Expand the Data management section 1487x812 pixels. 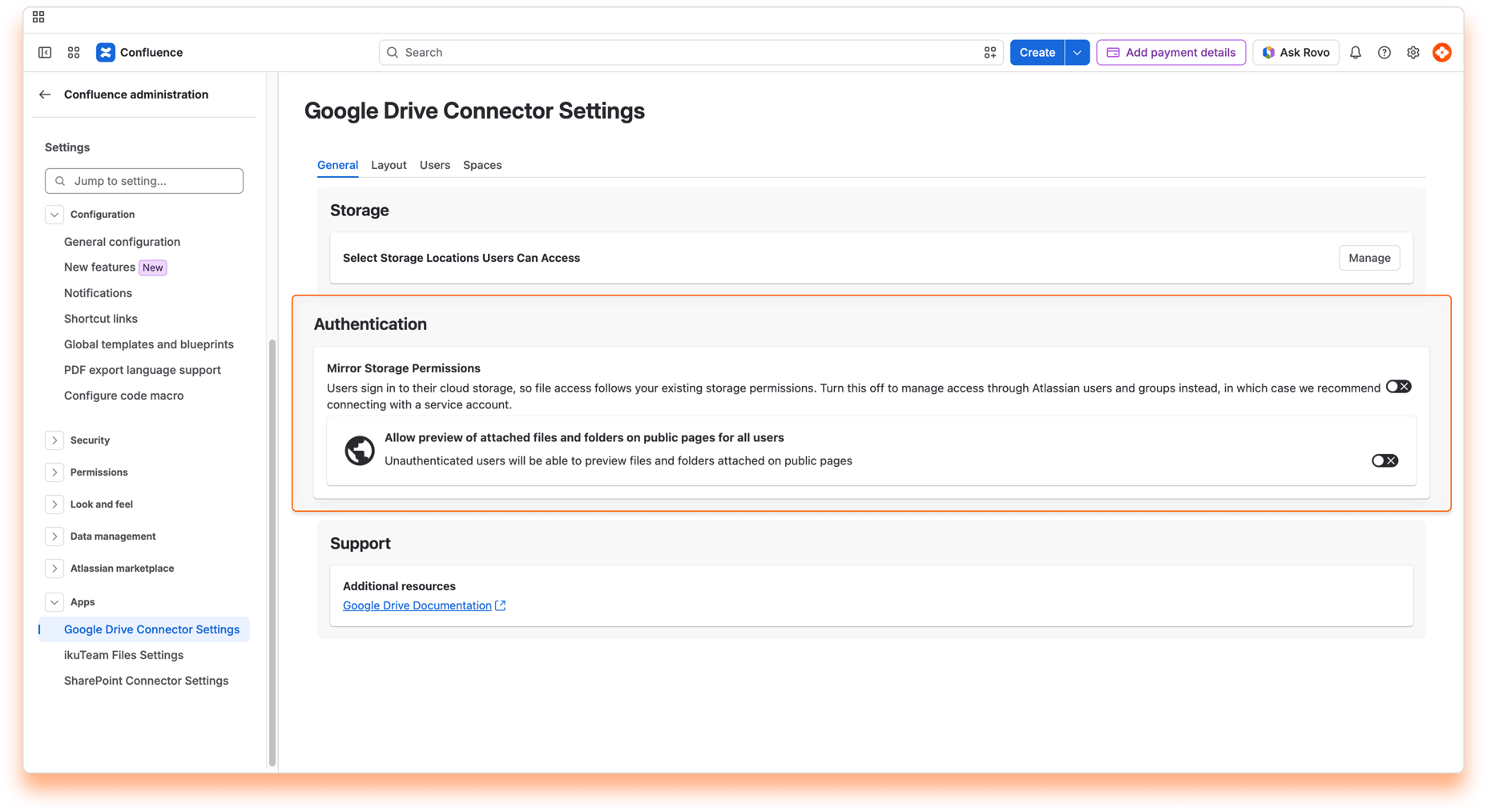pyautogui.click(x=54, y=537)
